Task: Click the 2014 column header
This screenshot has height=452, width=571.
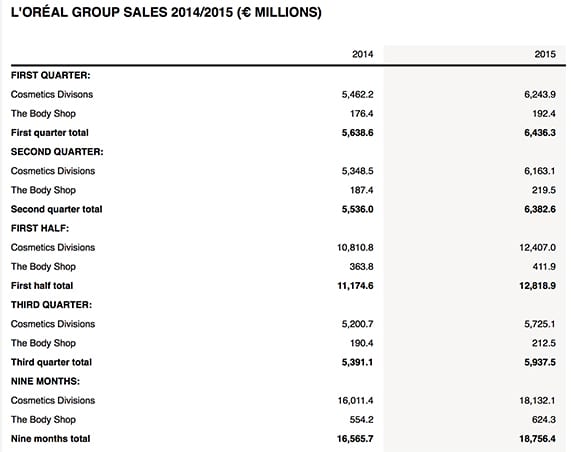Action: 362,54
